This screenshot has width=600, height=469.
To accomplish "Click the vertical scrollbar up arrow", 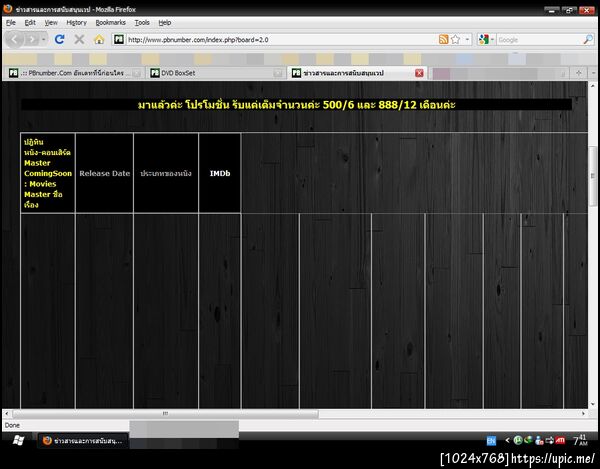I will coord(593,86).
